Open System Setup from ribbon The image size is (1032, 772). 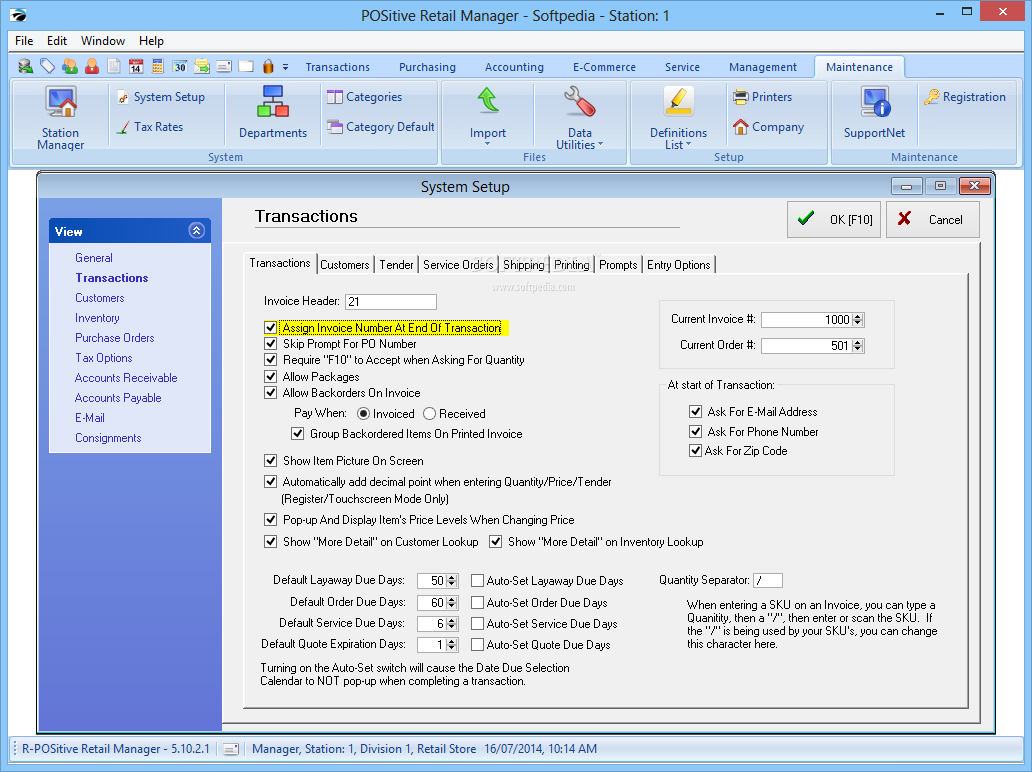[x=161, y=97]
